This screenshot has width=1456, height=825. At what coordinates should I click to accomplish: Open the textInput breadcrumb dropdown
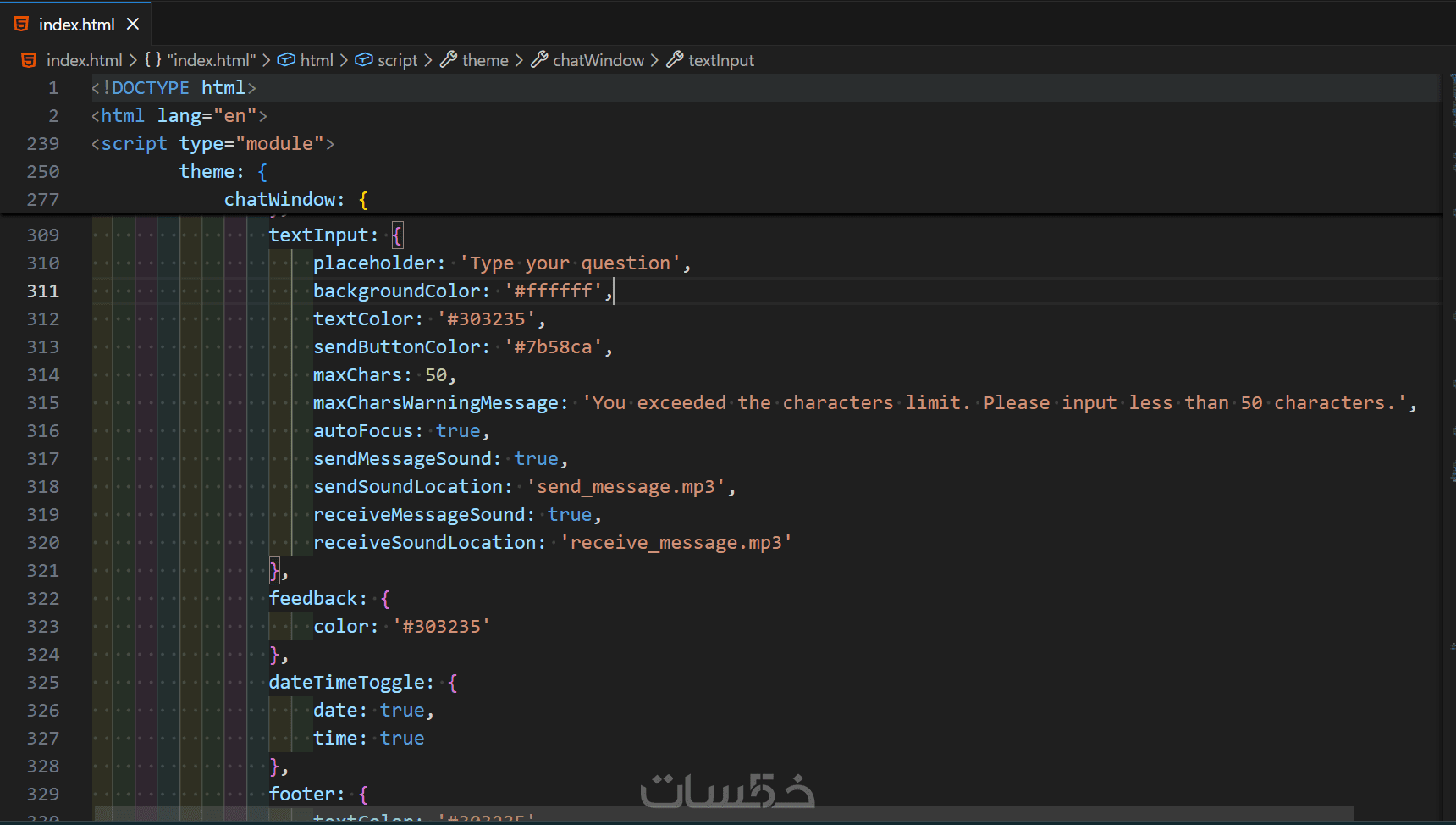tap(720, 60)
